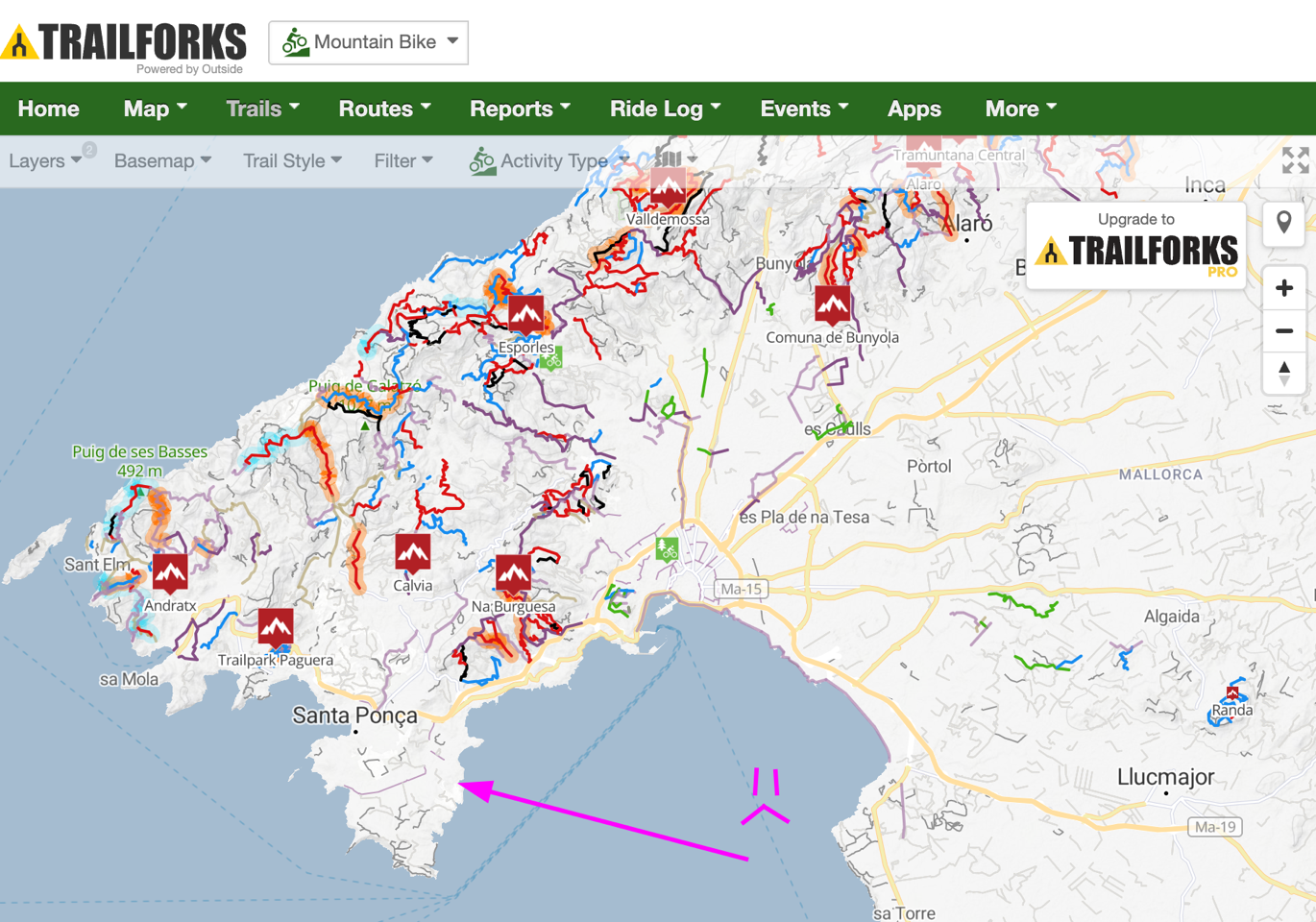This screenshot has height=922, width=1316.
Task: Click the Ma-19 road shield
Action: coord(1215,826)
